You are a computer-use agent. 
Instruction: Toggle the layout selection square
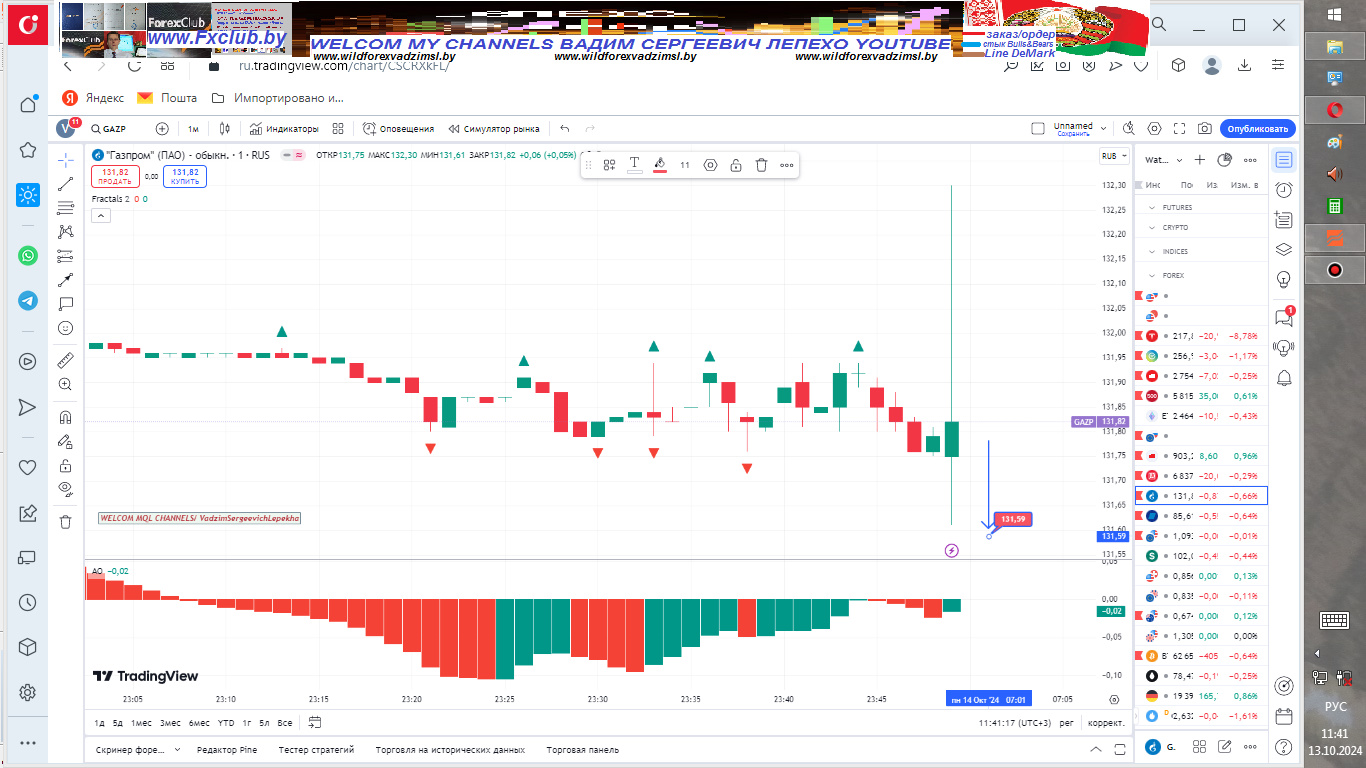tap(1038, 129)
